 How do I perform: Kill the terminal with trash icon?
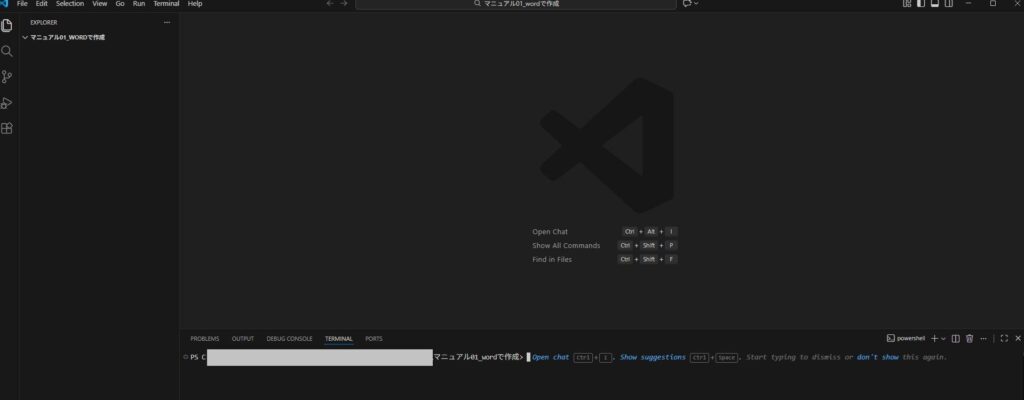click(x=969, y=339)
